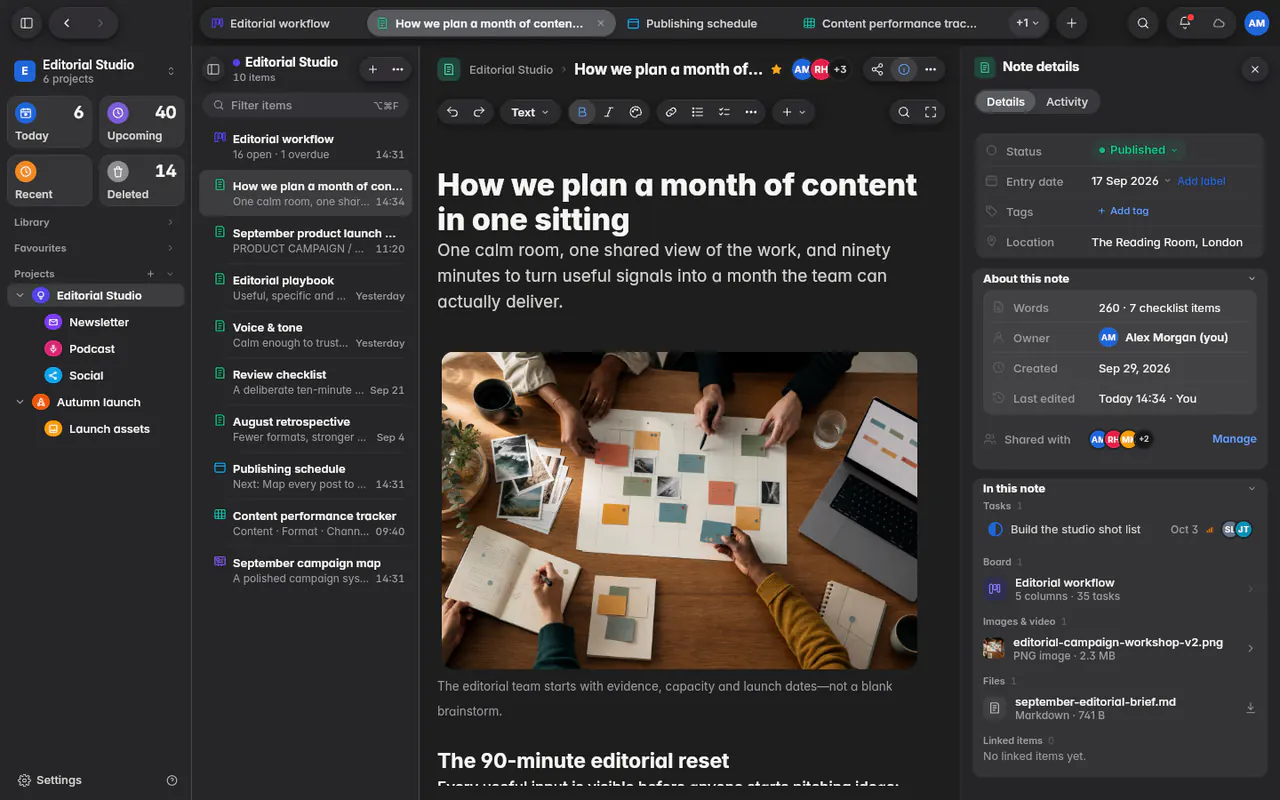
Task: Click Manage next to Shared with
Action: click(x=1234, y=439)
